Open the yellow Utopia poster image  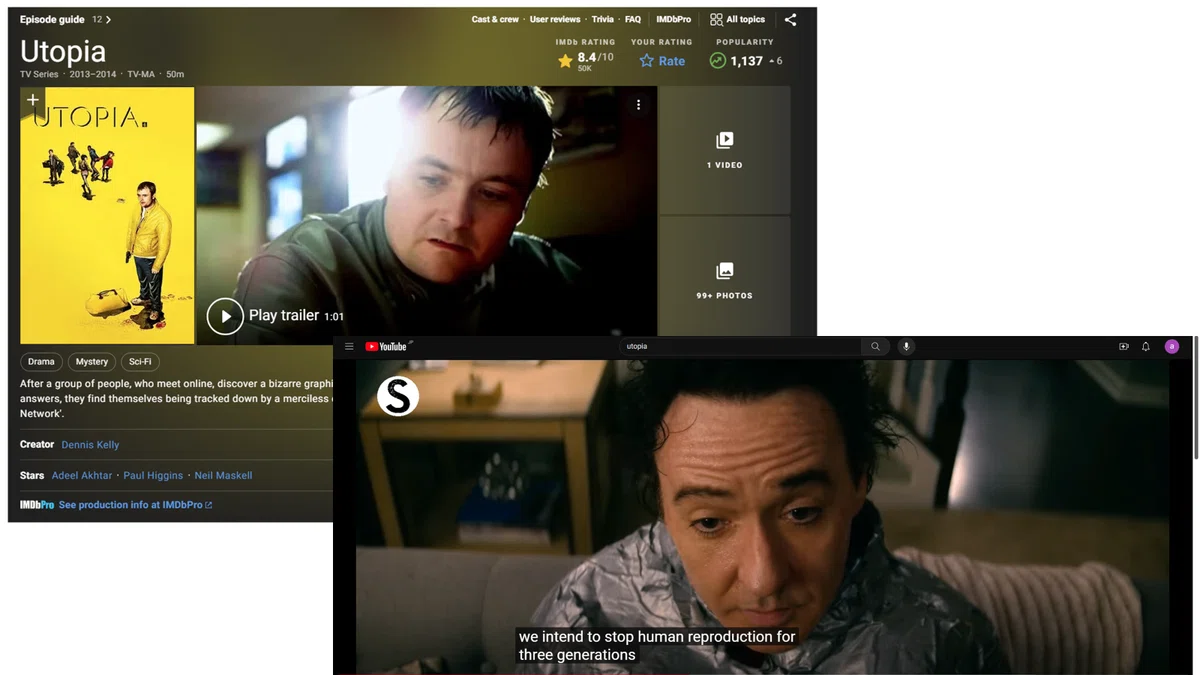107,215
